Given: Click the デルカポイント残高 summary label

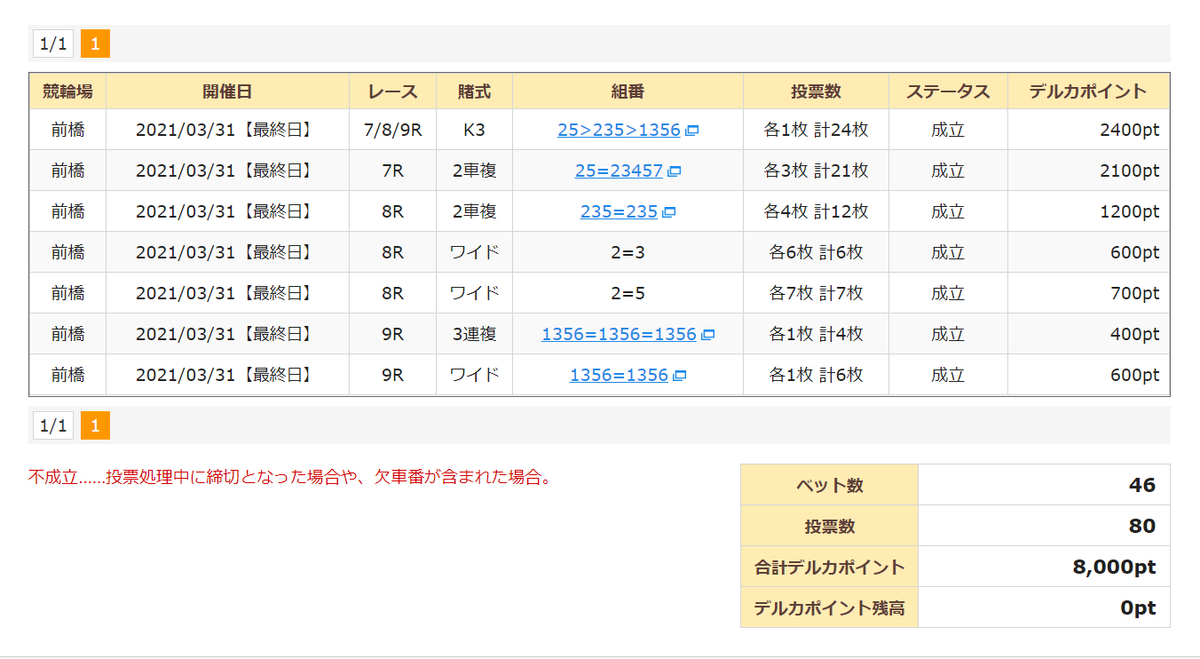Looking at the screenshot, I should [x=829, y=608].
